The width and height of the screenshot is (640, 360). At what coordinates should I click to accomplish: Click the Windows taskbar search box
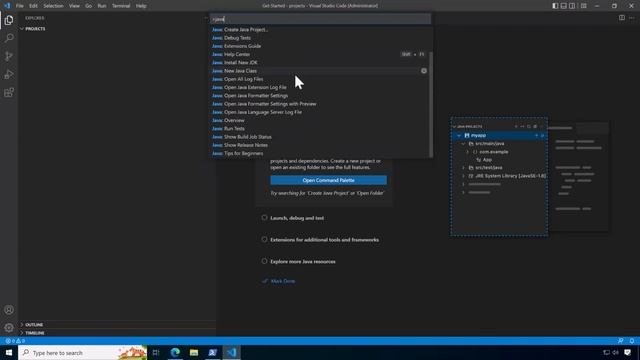[83, 353]
